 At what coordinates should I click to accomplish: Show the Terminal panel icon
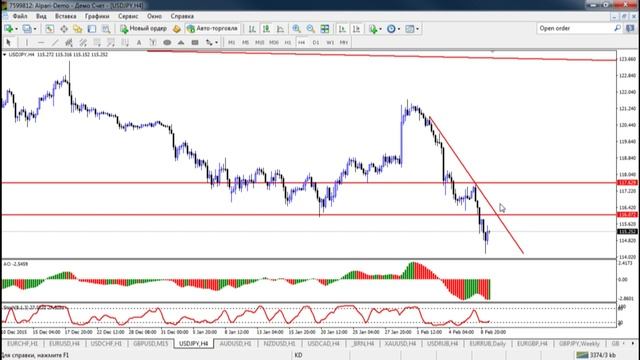point(92,29)
